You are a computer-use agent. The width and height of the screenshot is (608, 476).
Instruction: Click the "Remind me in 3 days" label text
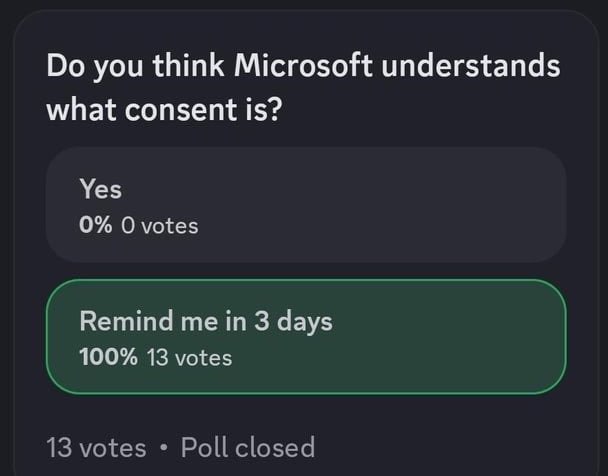click(206, 322)
